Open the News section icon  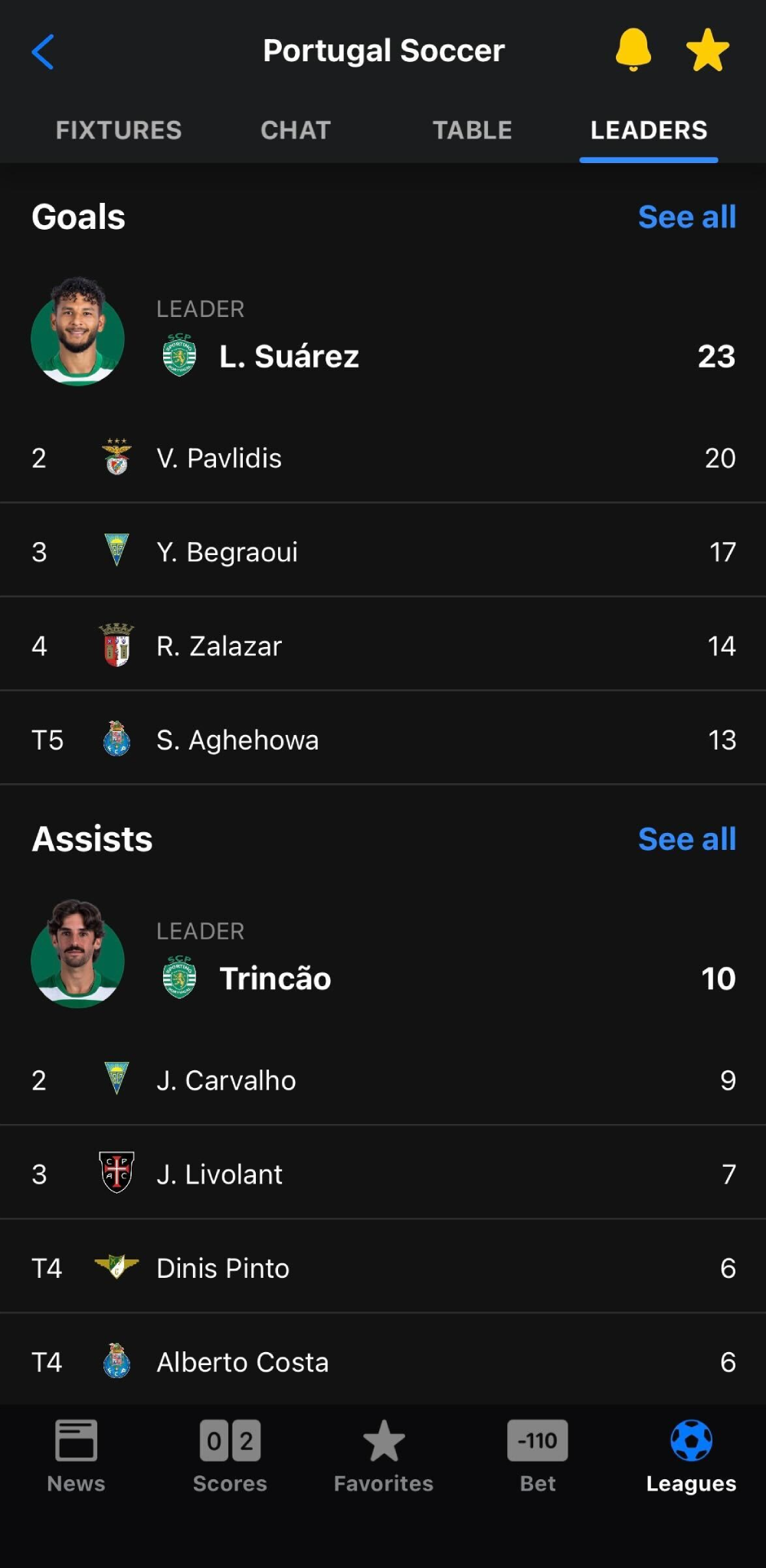tap(76, 1441)
